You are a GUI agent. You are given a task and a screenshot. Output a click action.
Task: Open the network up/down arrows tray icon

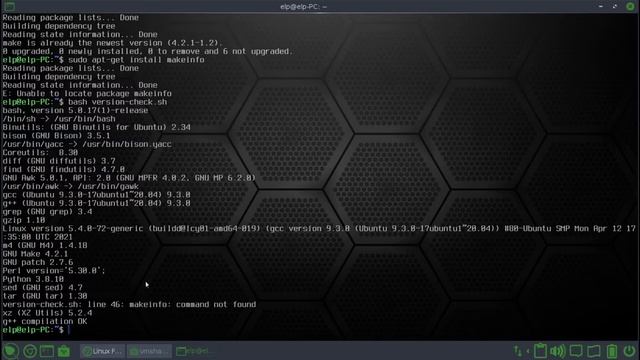[518, 351]
